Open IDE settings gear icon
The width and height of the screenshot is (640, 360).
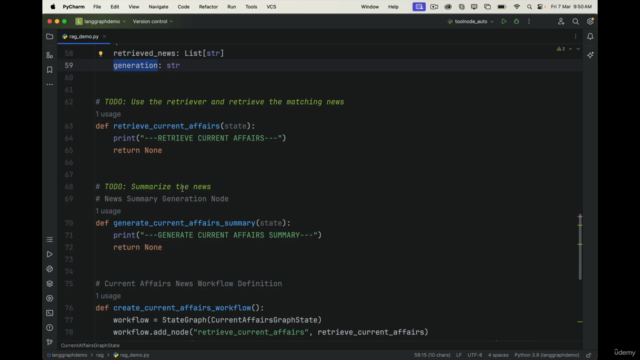(590, 21)
